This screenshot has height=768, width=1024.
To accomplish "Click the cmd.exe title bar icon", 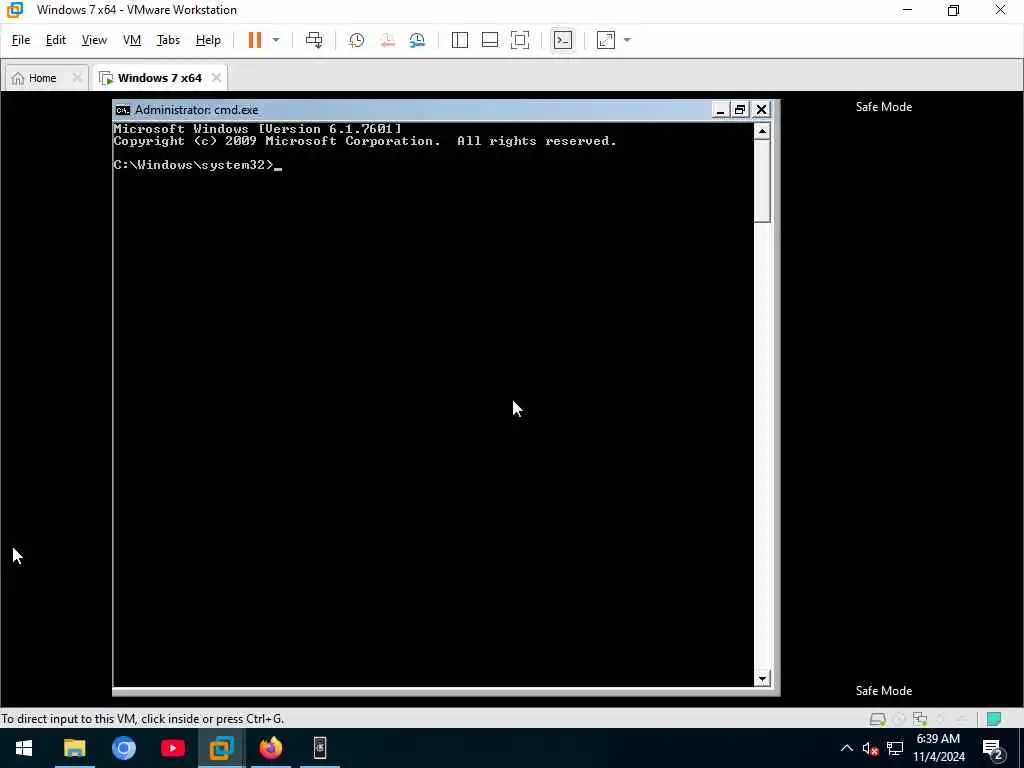I will click(x=123, y=110).
